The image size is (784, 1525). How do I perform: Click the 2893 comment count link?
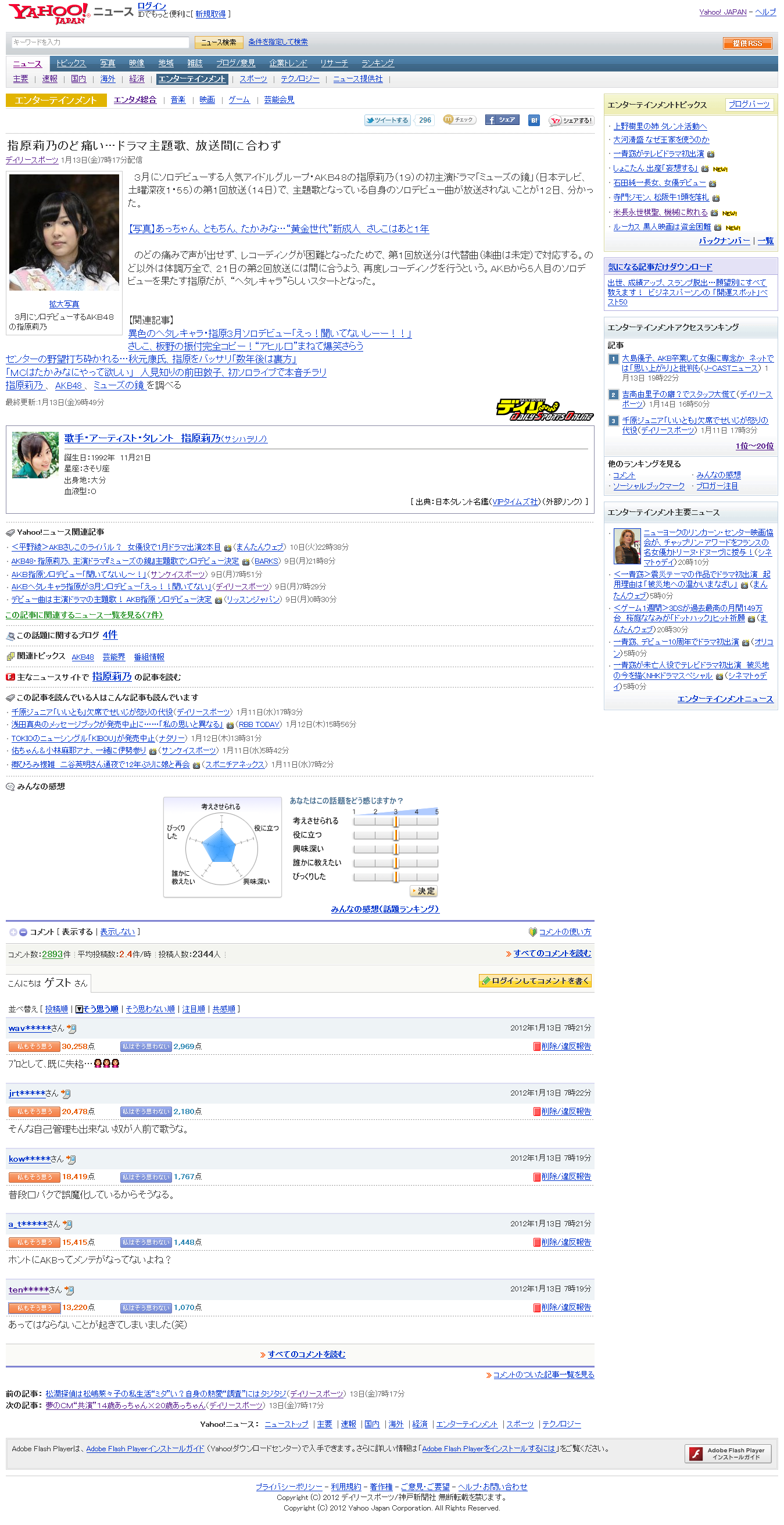click(52, 954)
